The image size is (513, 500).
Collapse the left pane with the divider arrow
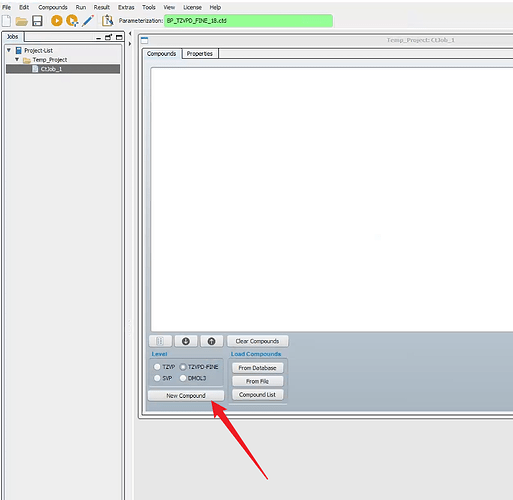tap(130, 34)
